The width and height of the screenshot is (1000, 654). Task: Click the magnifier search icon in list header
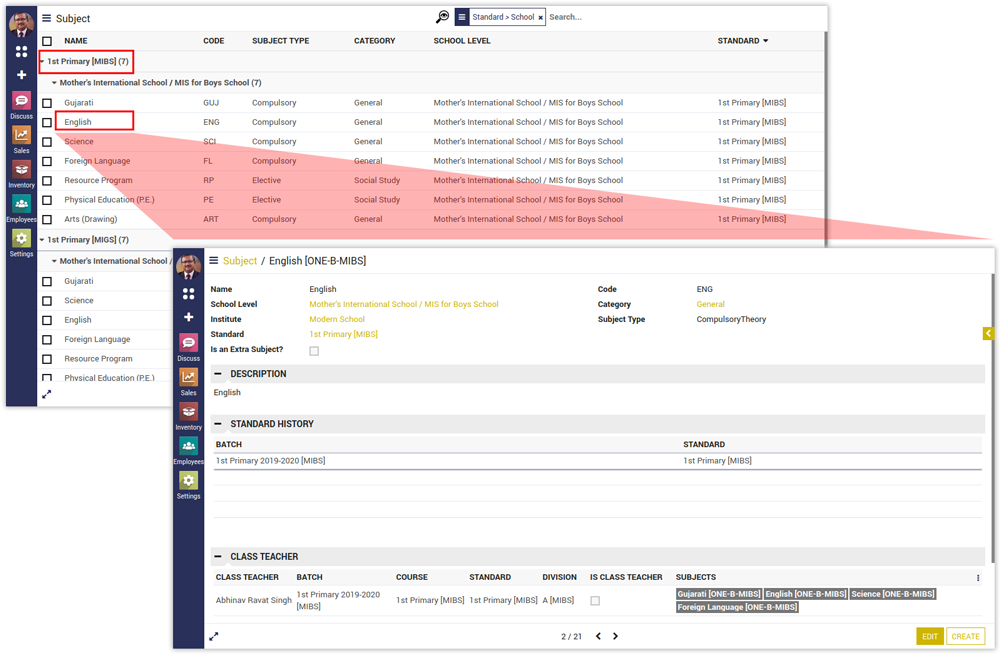(x=442, y=17)
